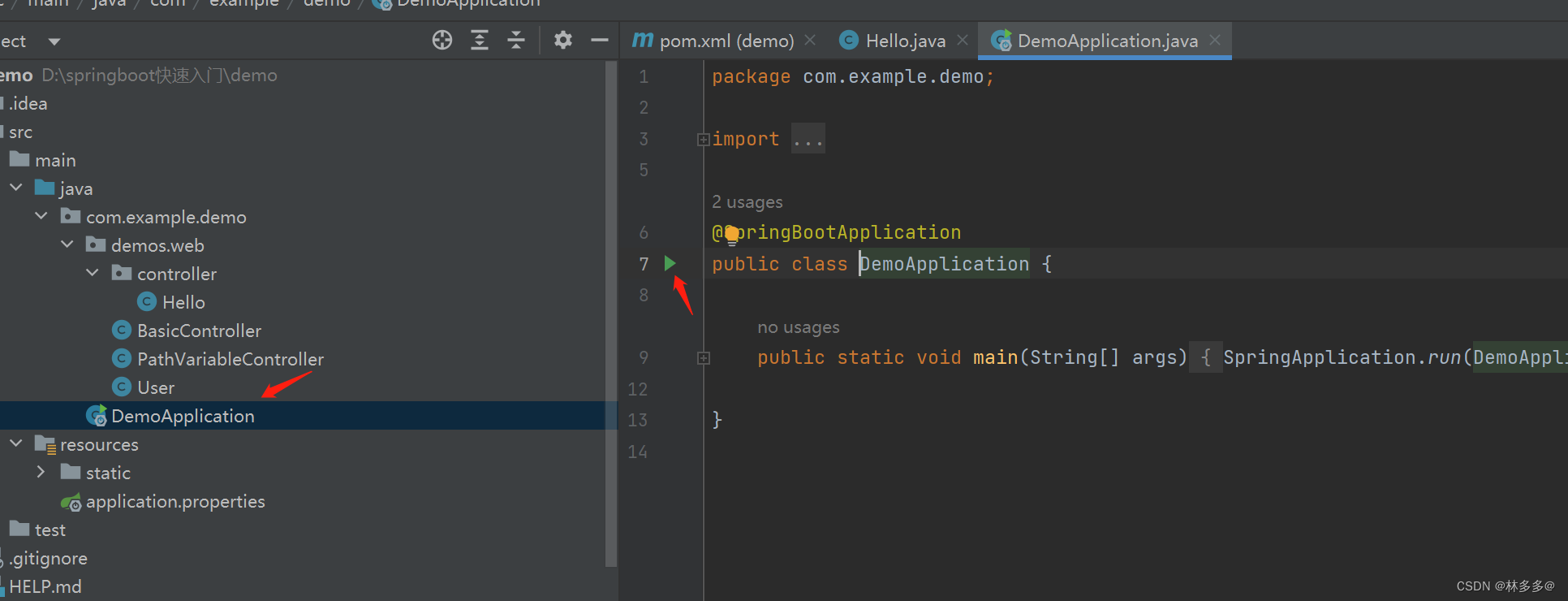This screenshot has width=1568, height=601.
Task: Click the com.example.demo package icon
Action: point(71,216)
